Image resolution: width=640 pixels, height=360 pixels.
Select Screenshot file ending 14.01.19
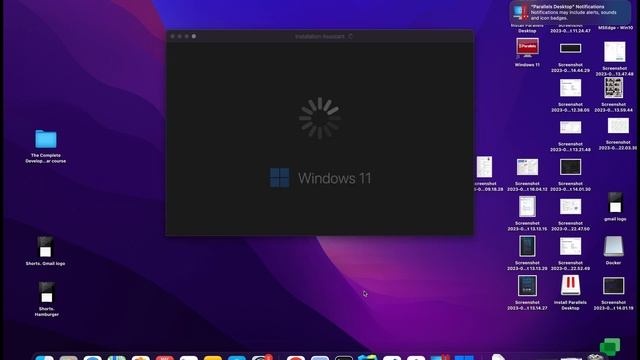pos(613,286)
